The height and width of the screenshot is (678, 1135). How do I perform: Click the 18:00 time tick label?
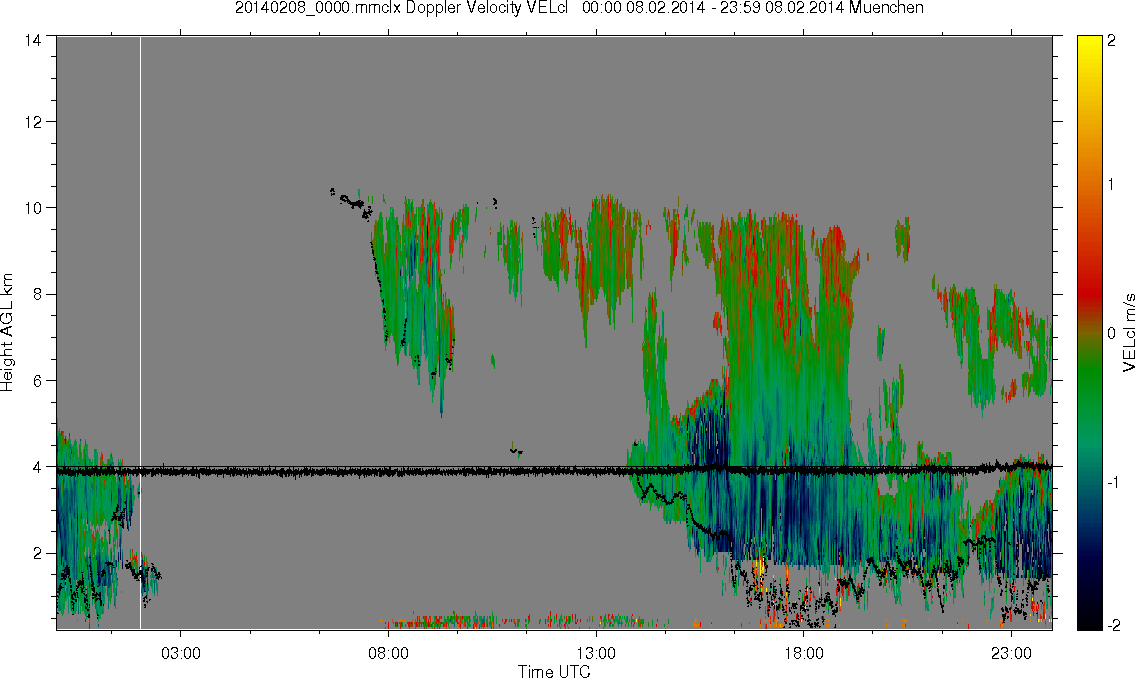803,653
